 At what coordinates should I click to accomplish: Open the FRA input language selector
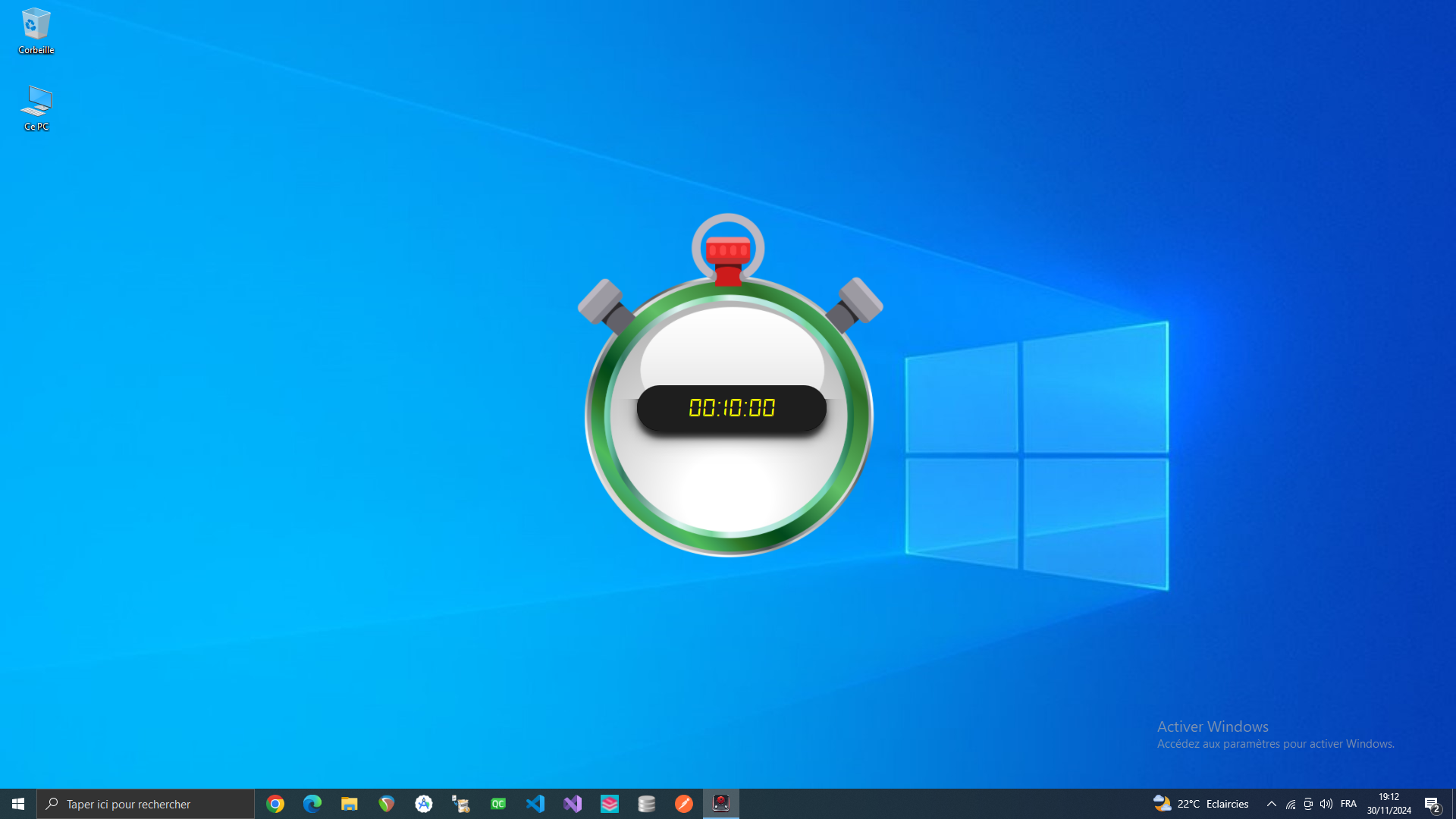pyautogui.click(x=1348, y=804)
